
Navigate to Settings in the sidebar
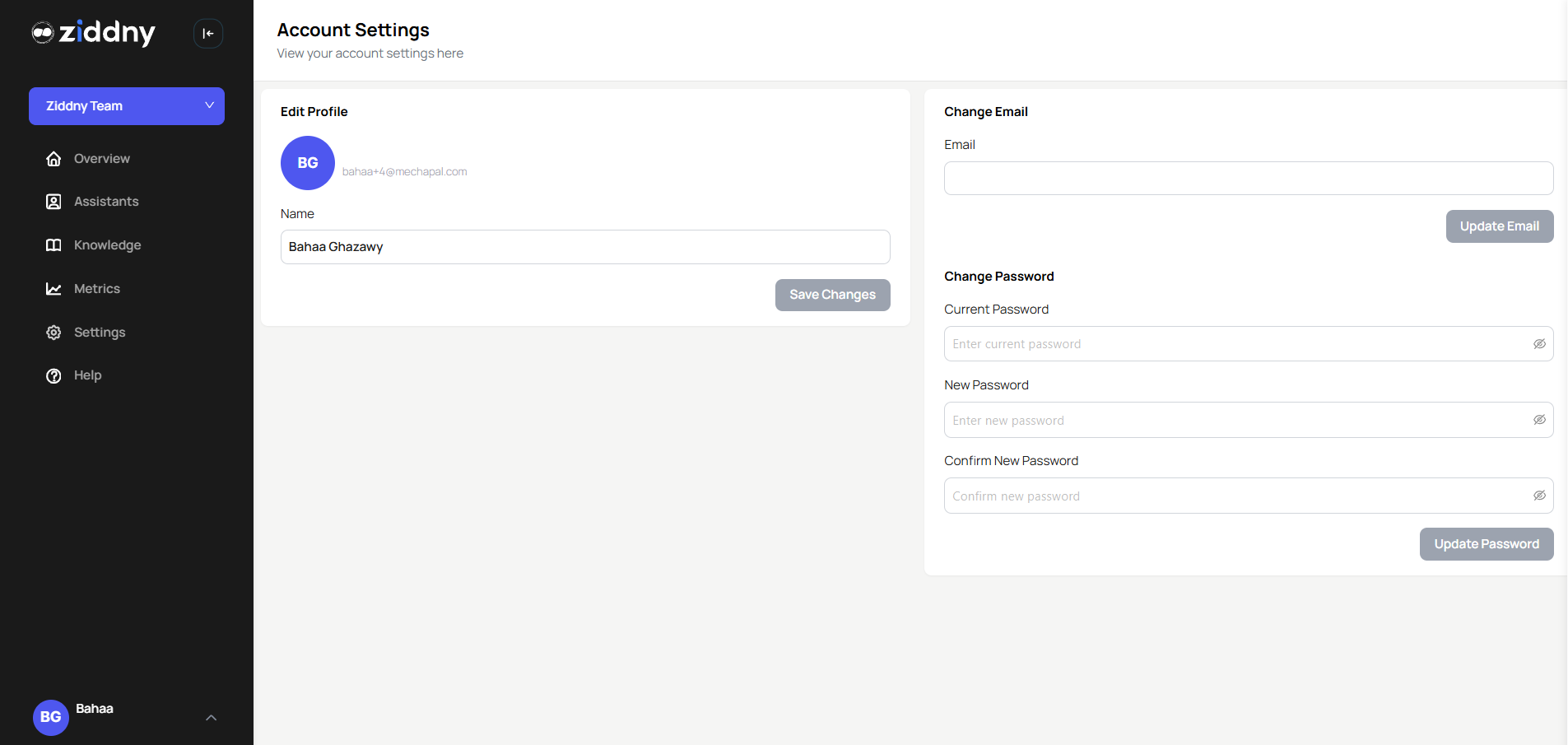pos(98,332)
